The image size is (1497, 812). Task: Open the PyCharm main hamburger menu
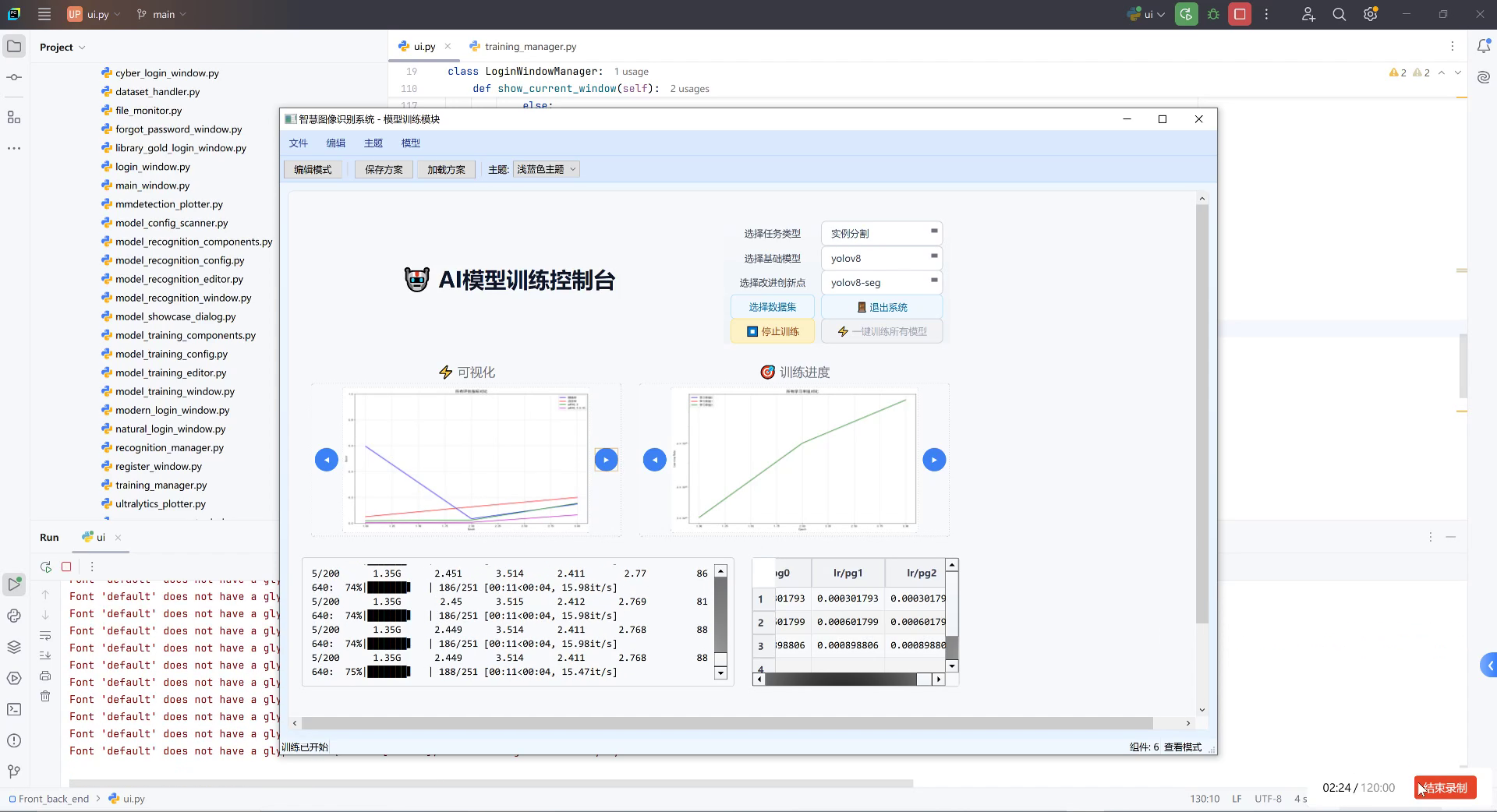[x=44, y=14]
